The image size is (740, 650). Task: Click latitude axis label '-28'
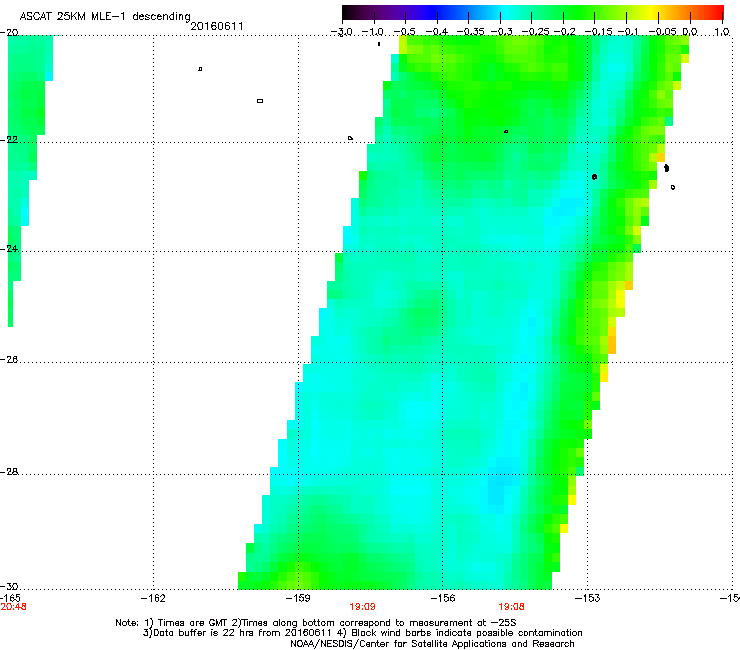(9, 472)
